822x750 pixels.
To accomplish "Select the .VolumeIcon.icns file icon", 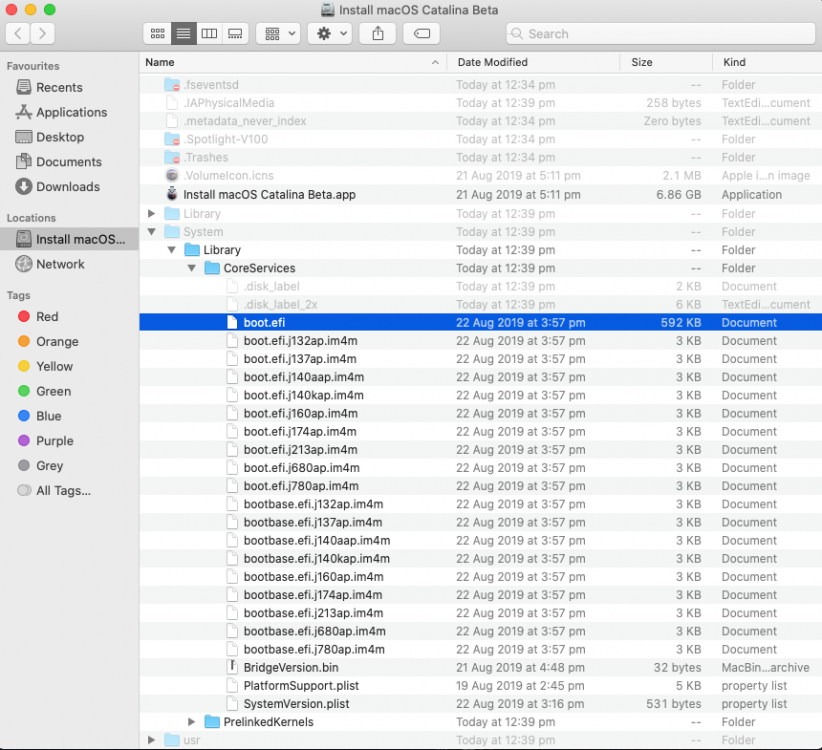I will (x=172, y=175).
